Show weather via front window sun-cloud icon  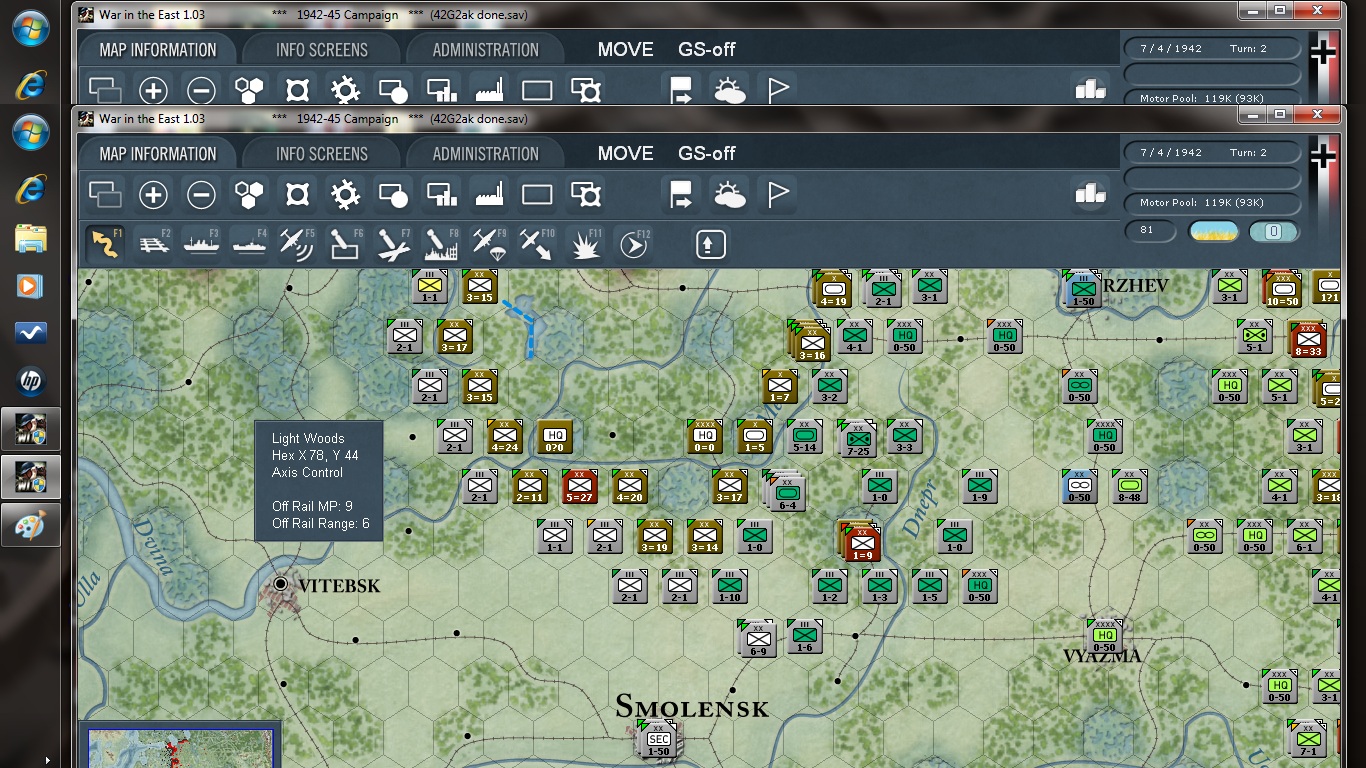point(729,194)
